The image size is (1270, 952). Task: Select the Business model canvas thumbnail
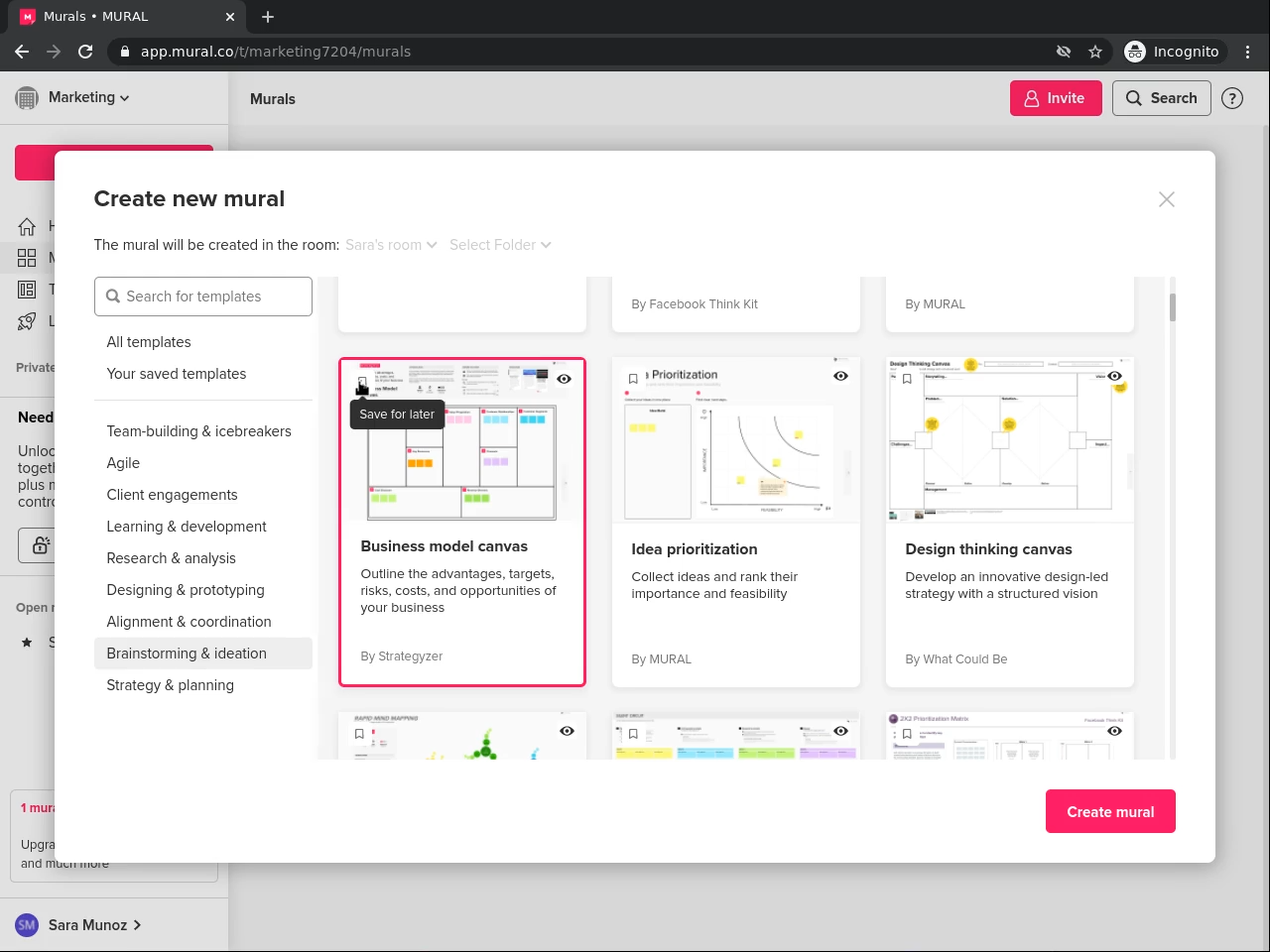(462, 440)
